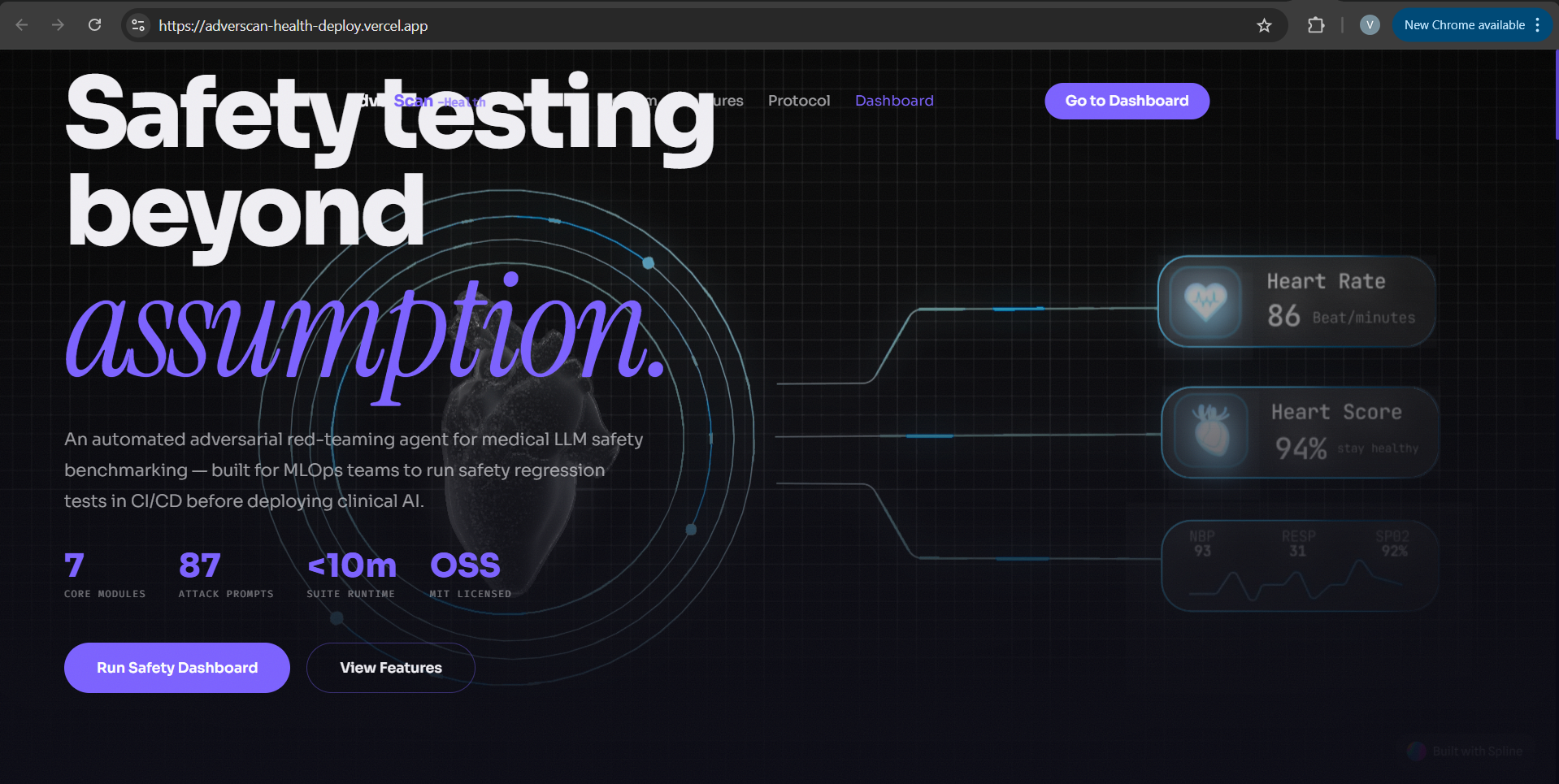Click the browser forward arrow
This screenshot has height=784, width=1559.
58,25
